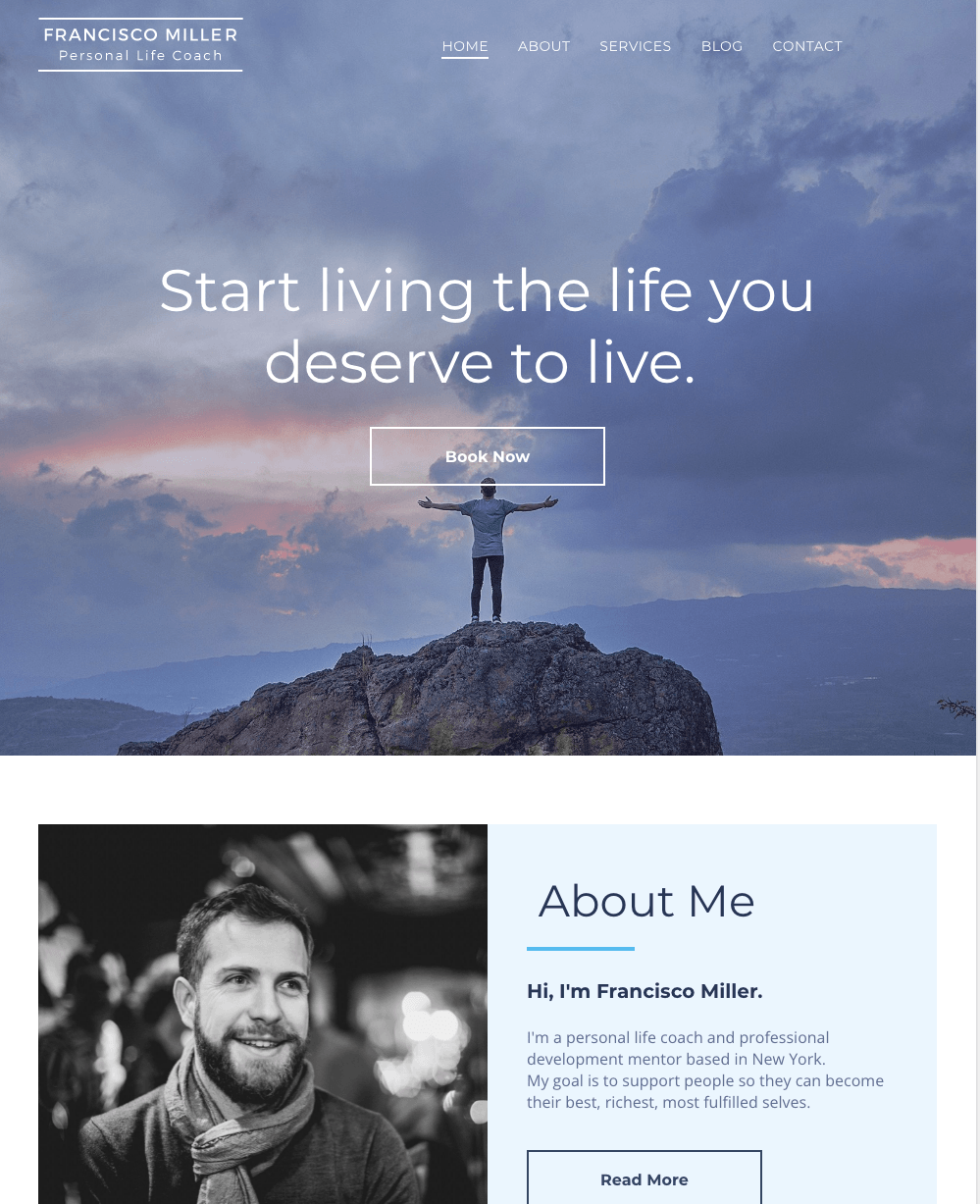
Task: Select the 'Start living the life' headline
Action: (x=487, y=327)
